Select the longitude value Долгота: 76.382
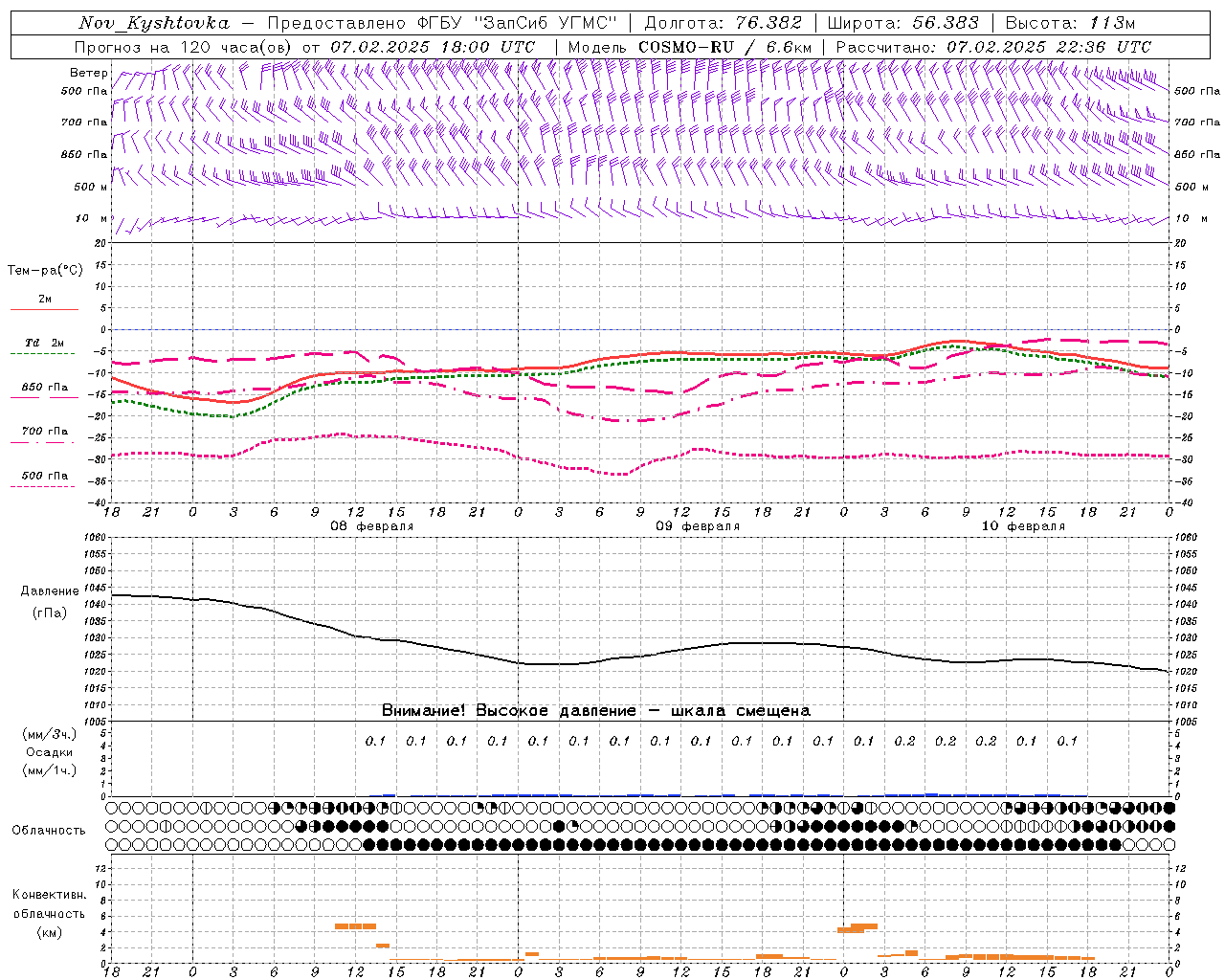Image resolution: width=1225 pixels, height=980 pixels. [723, 23]
